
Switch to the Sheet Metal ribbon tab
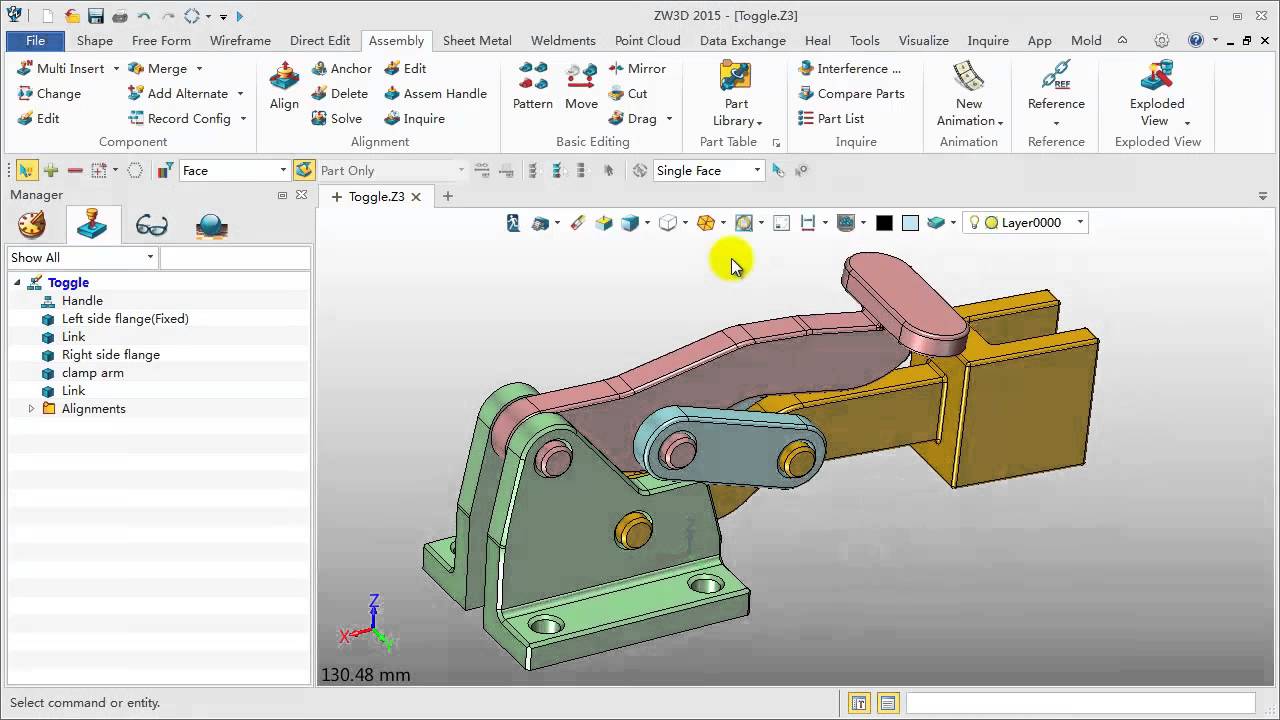(x=477, y=40)
